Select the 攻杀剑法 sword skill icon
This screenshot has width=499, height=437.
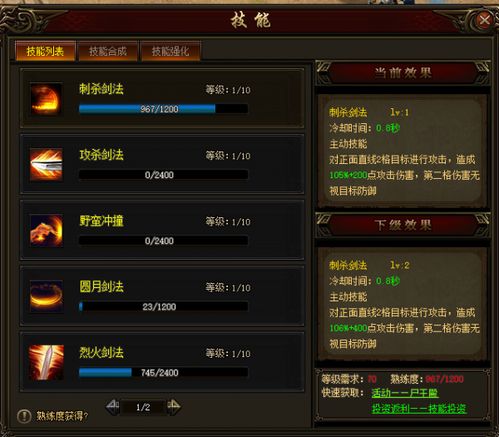tap(46, 165)
